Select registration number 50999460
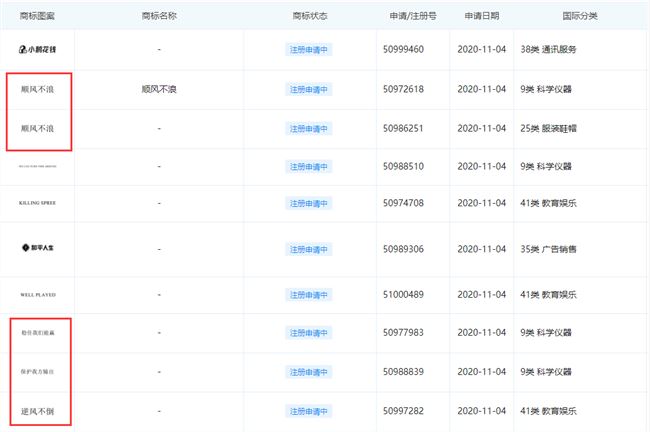The height and width of the screenshot is (432, 650). (x=403, y=49)
